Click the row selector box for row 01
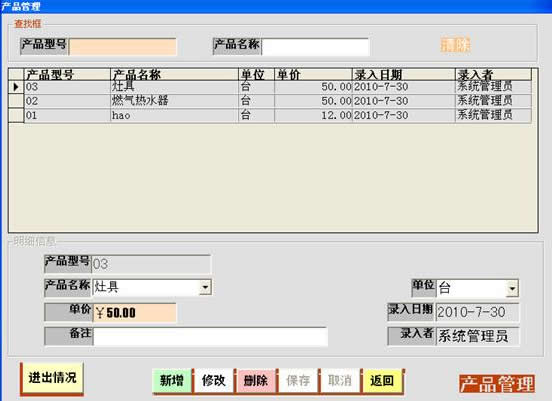 (16, 115)
